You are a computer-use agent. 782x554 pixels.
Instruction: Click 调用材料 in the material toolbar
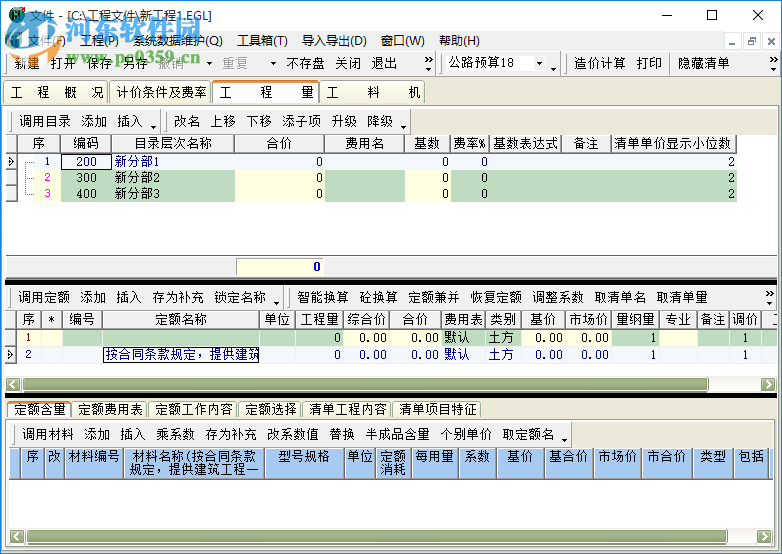pos(47,434)
